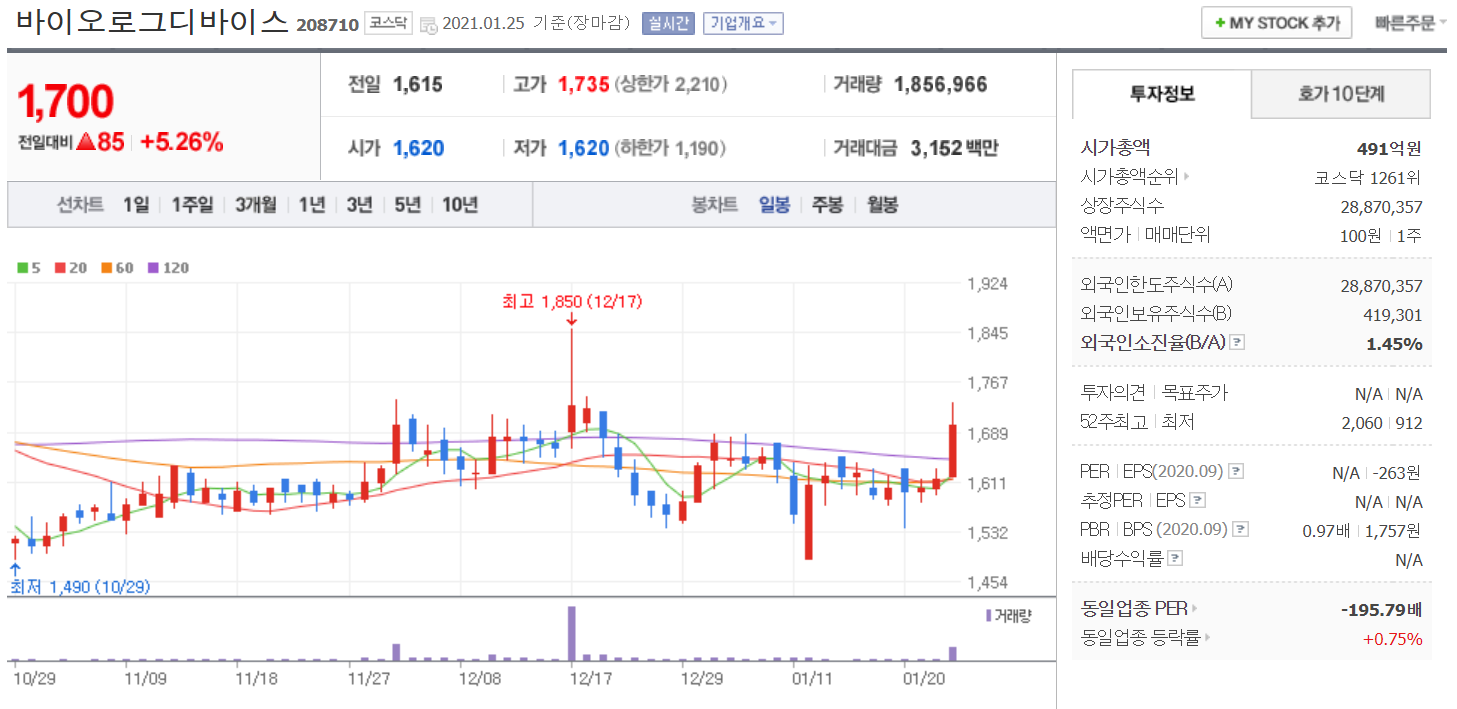Click the calendar icon before the date
Viewport: 1457px width, 709px height.
point(428,24)
